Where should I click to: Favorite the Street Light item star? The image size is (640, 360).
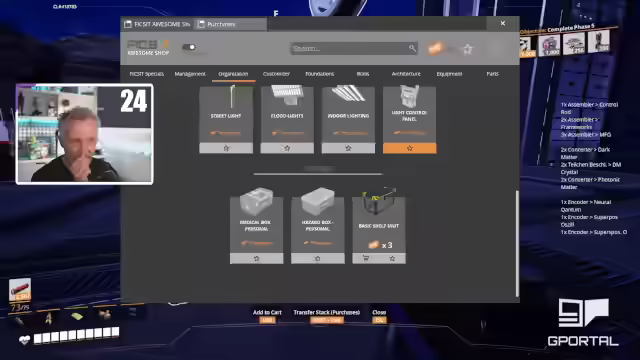pyautogui.click(x=226, y=148)
